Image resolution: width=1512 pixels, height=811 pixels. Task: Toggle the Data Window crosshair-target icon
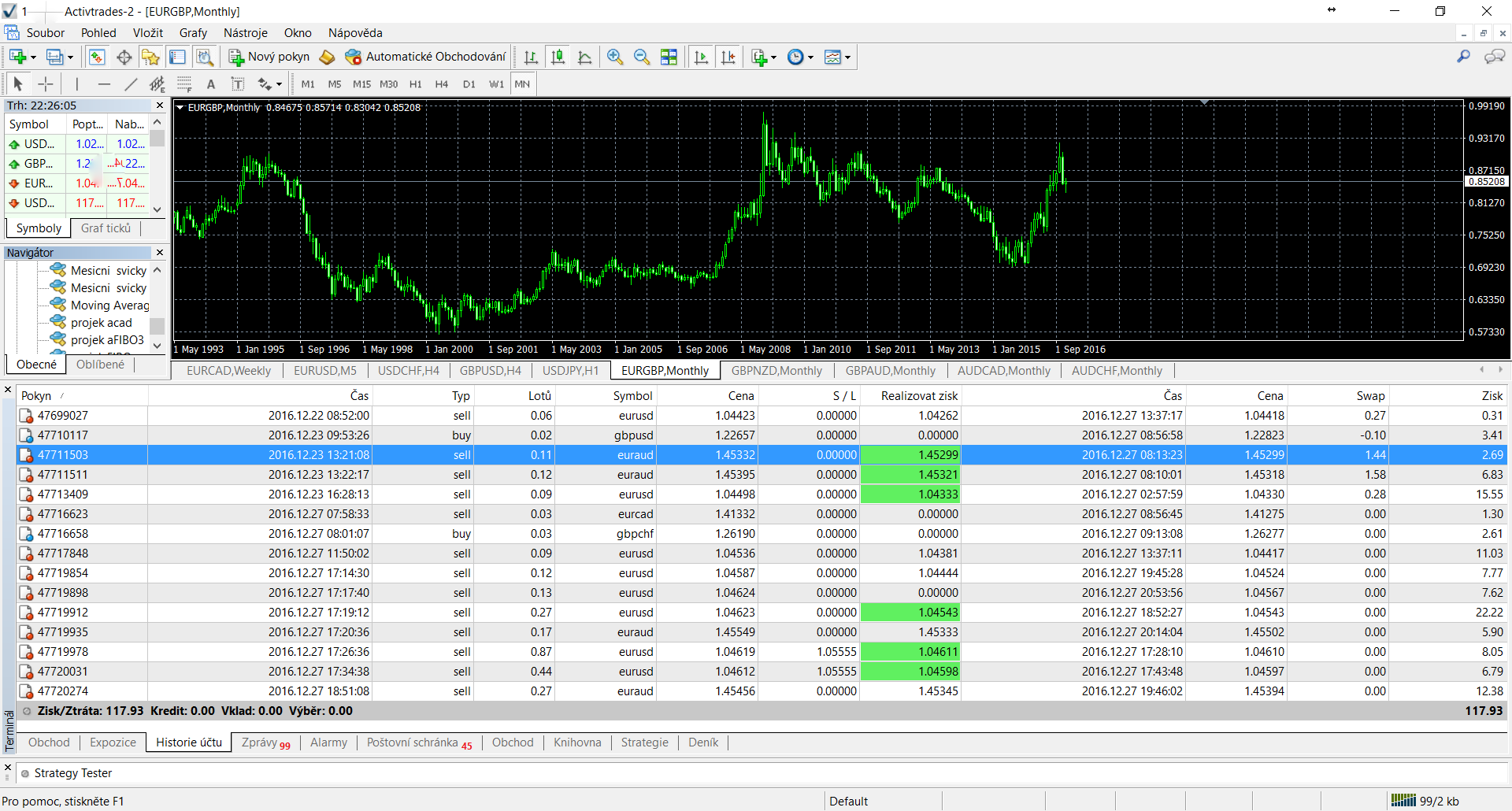[x=124, y=57]
